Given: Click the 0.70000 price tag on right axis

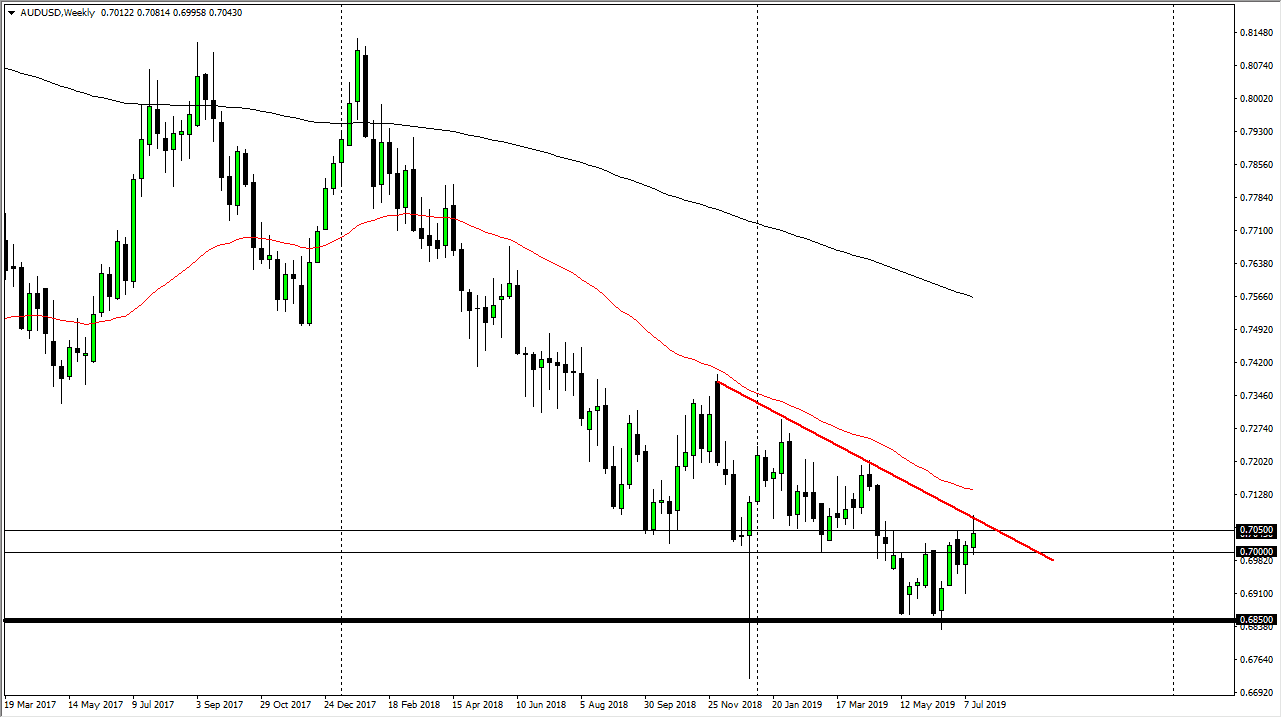Looking at the screenshot, I should point(1251,553).
